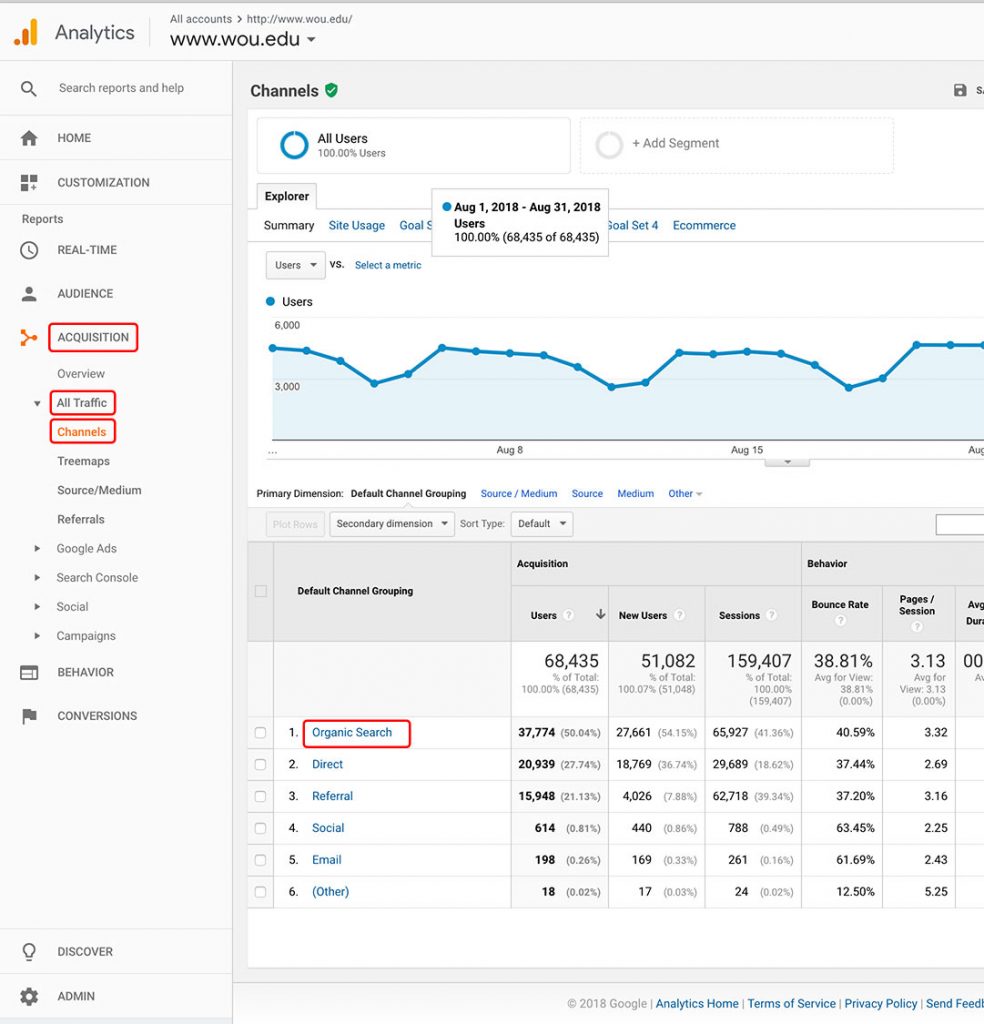Expand the Google Ads section
The width and height of the screenshot is (984, 1024).
[x=37, y=549]
